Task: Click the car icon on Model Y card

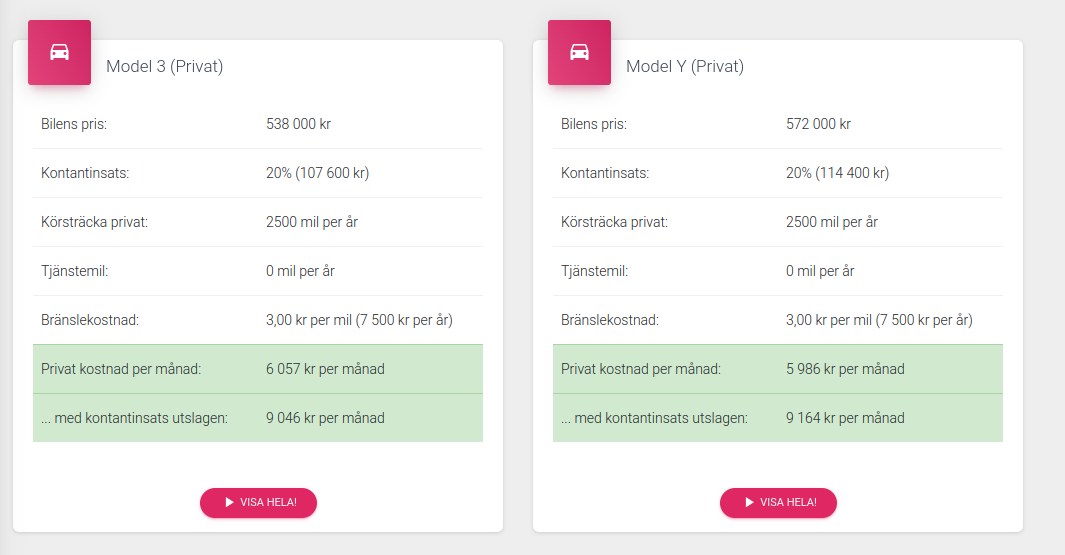Action: (x=579, y=52)
